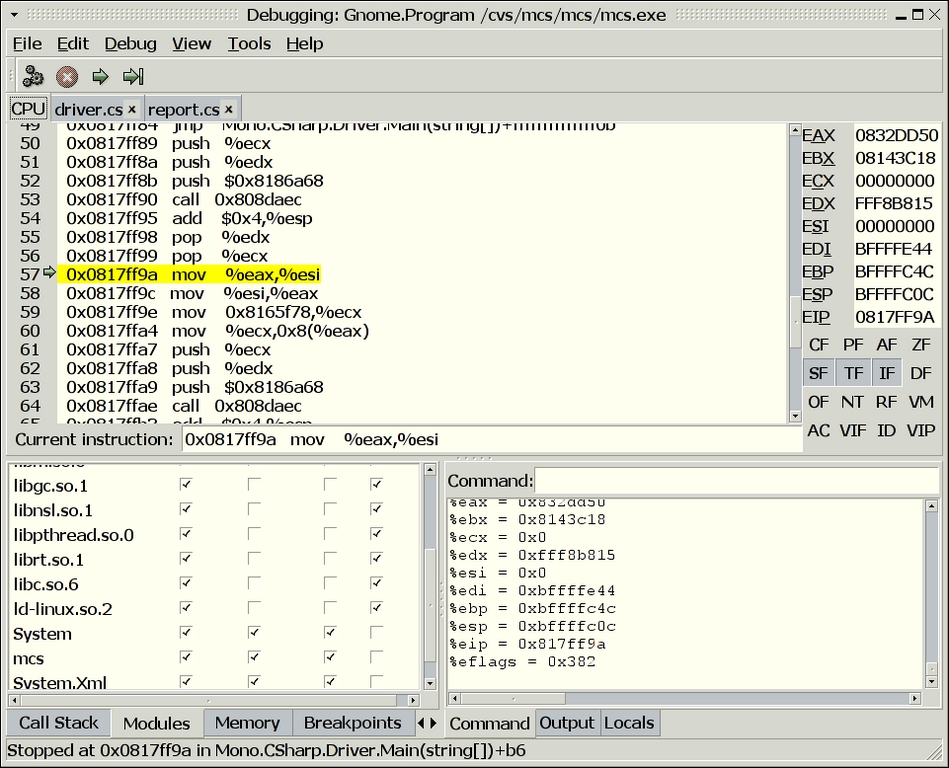
Task: Click the green step arrow icon
Action: tap(100, 76)
